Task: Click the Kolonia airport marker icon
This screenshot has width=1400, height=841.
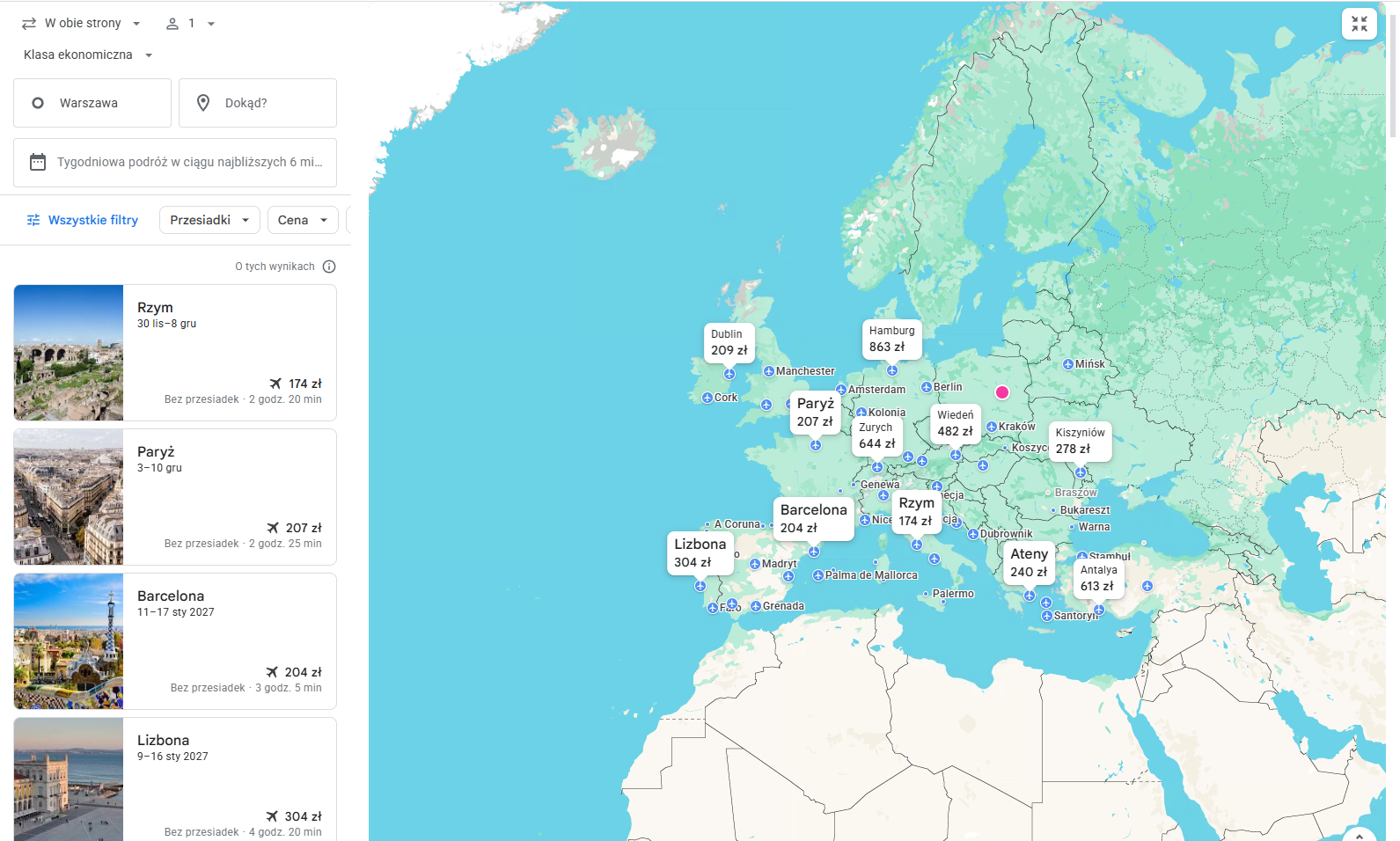Action: [861, 413]
